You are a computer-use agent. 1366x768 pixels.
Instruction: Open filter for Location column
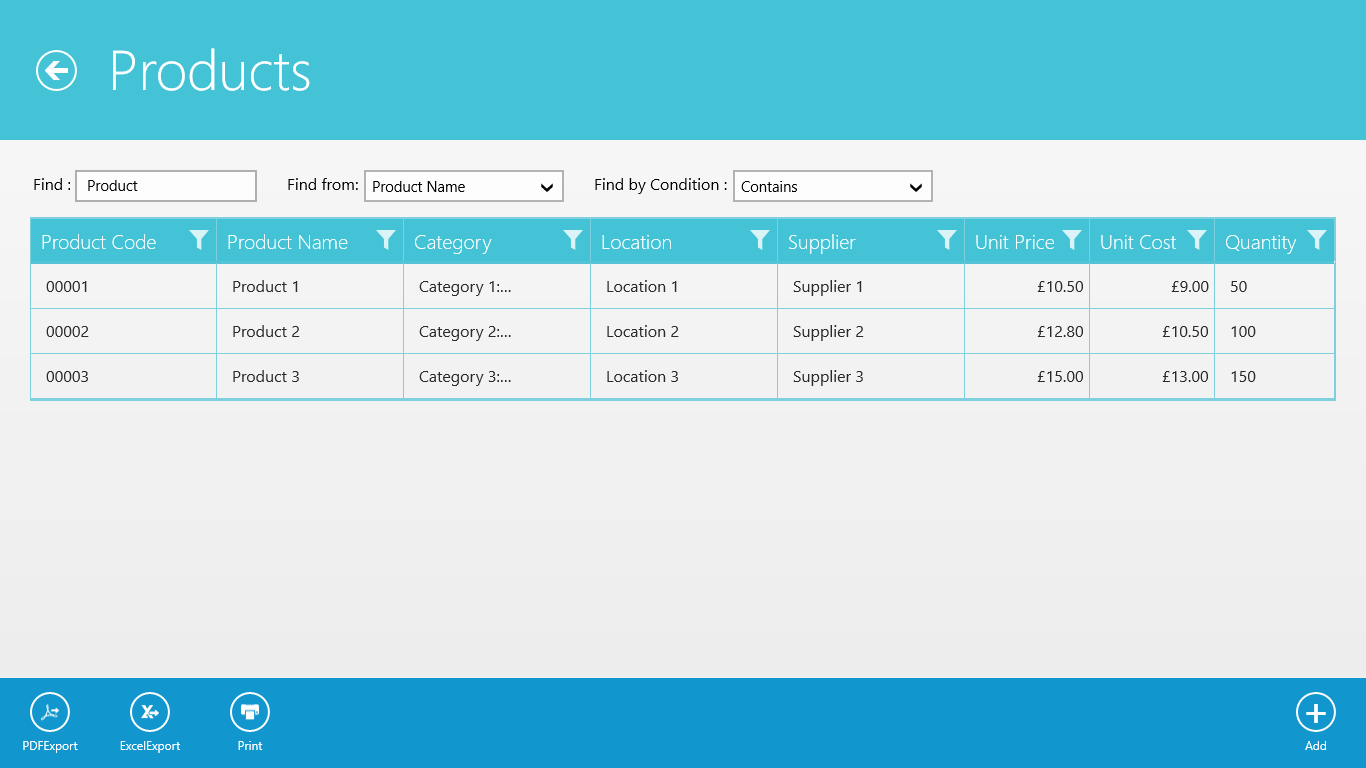pyautogui.click(x=760, y=240)
